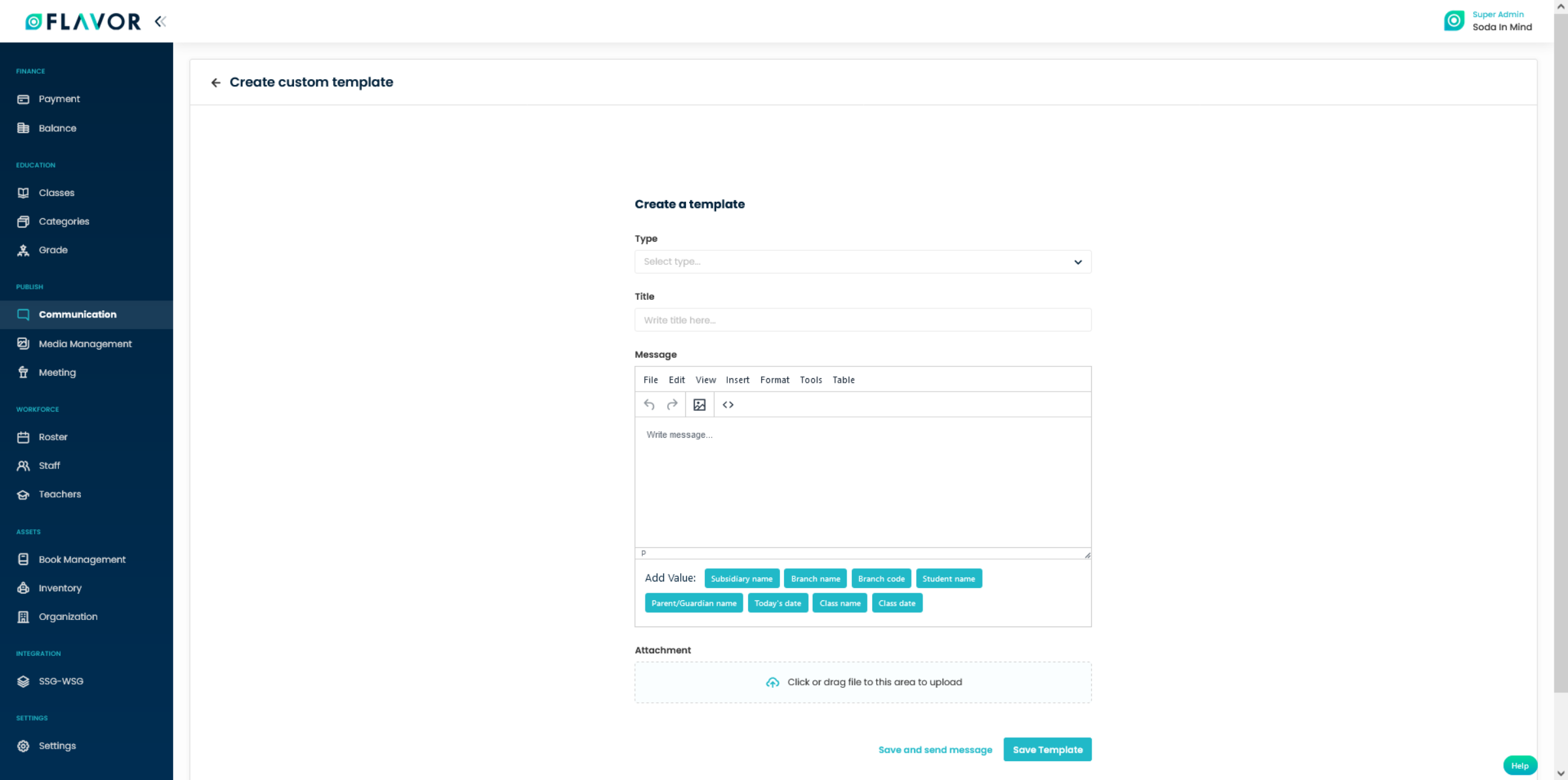This screenshot has height=780, width=1568.
Task: Open the File menu in the editor
Action: coord(650,380)
